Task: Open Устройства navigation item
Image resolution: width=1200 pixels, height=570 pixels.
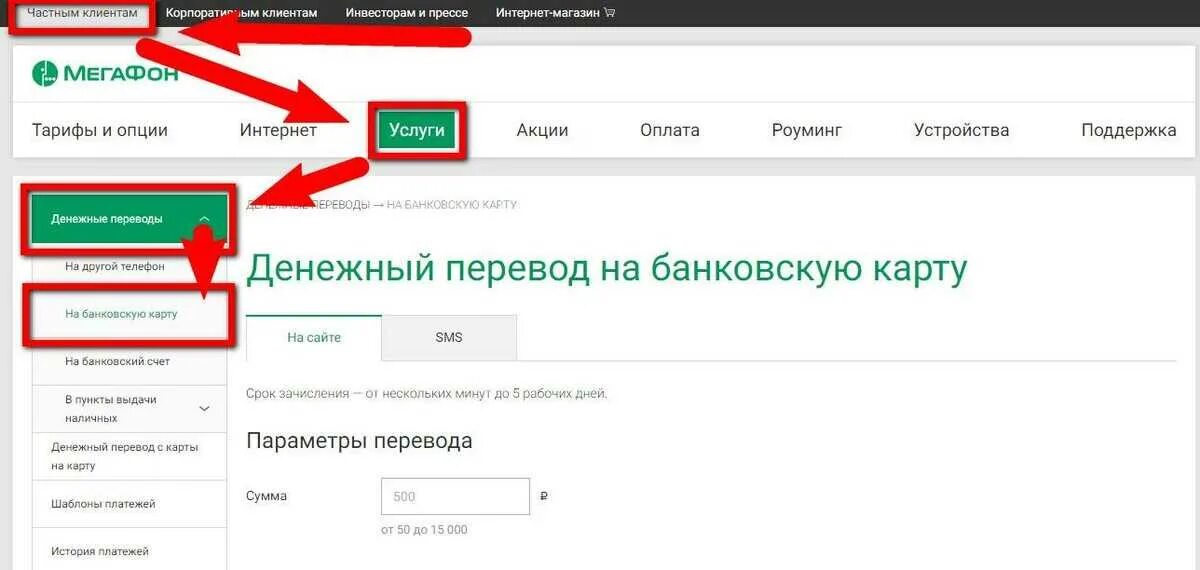Action: 961,130
